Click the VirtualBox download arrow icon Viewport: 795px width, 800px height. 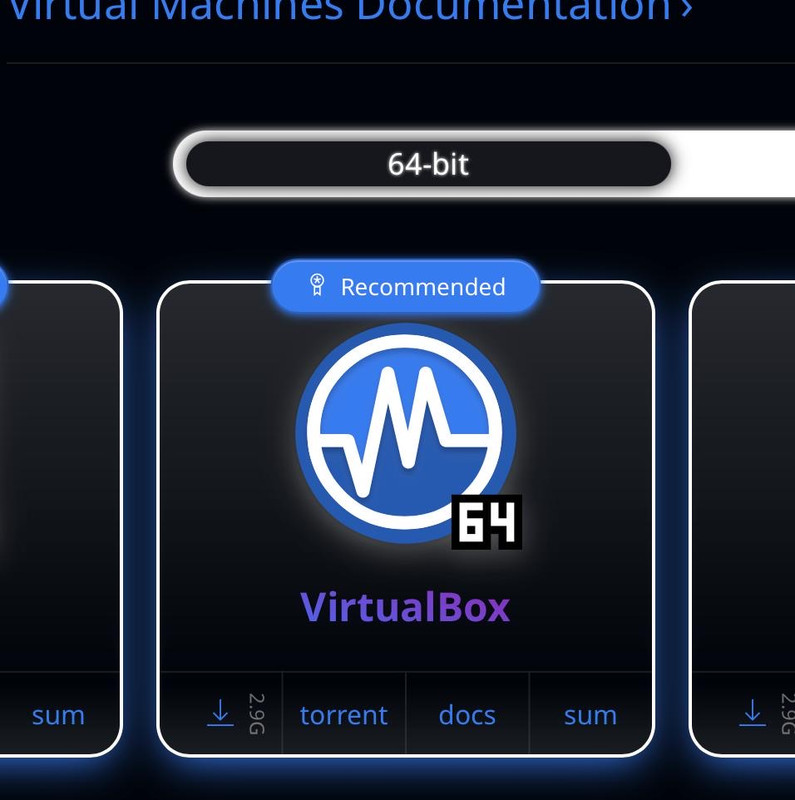pyautogui.click(x=220, y=713)
